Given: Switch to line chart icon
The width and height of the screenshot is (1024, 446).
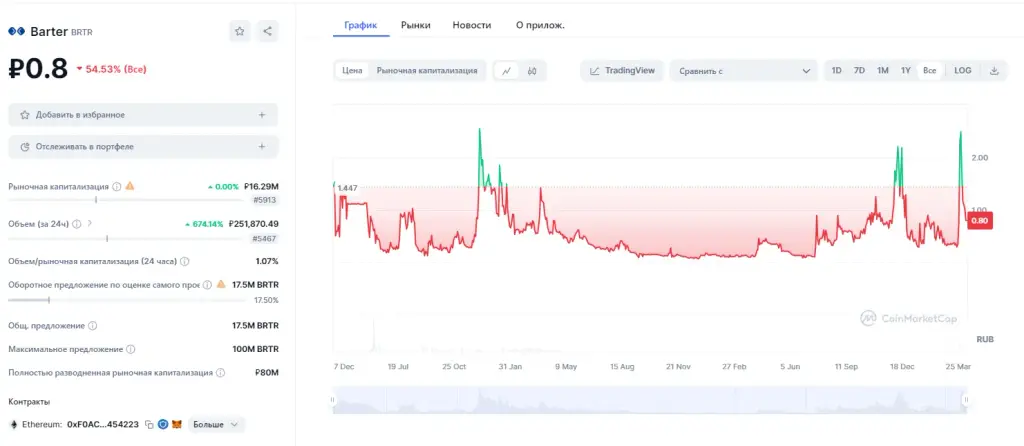Looking at the screenshot, I should click(506, 71).
